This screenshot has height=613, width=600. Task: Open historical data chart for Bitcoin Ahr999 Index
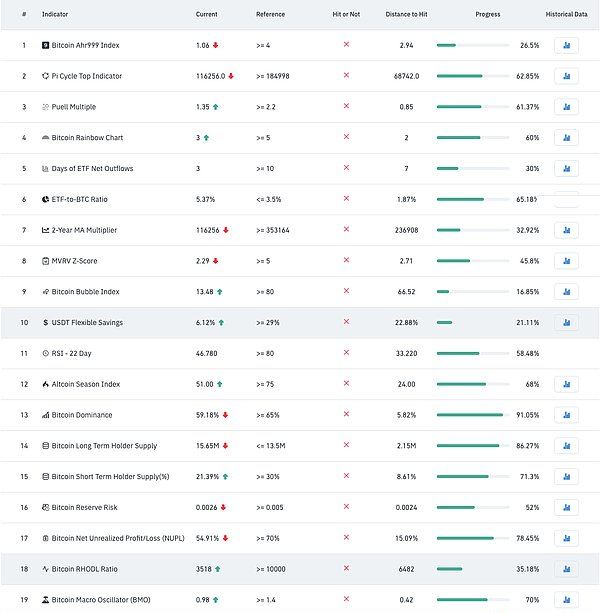click(x=566, y=45)
